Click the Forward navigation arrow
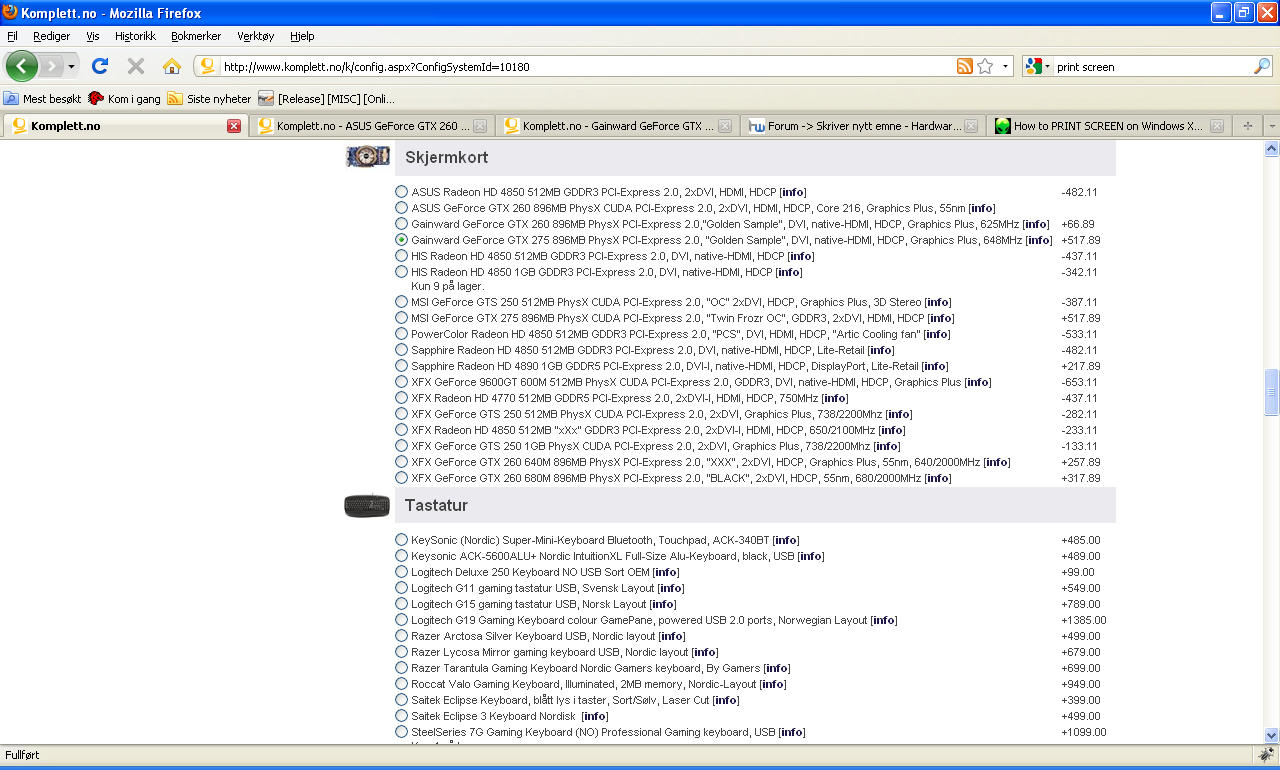The image size is (1280, 770). click(51, 66)
